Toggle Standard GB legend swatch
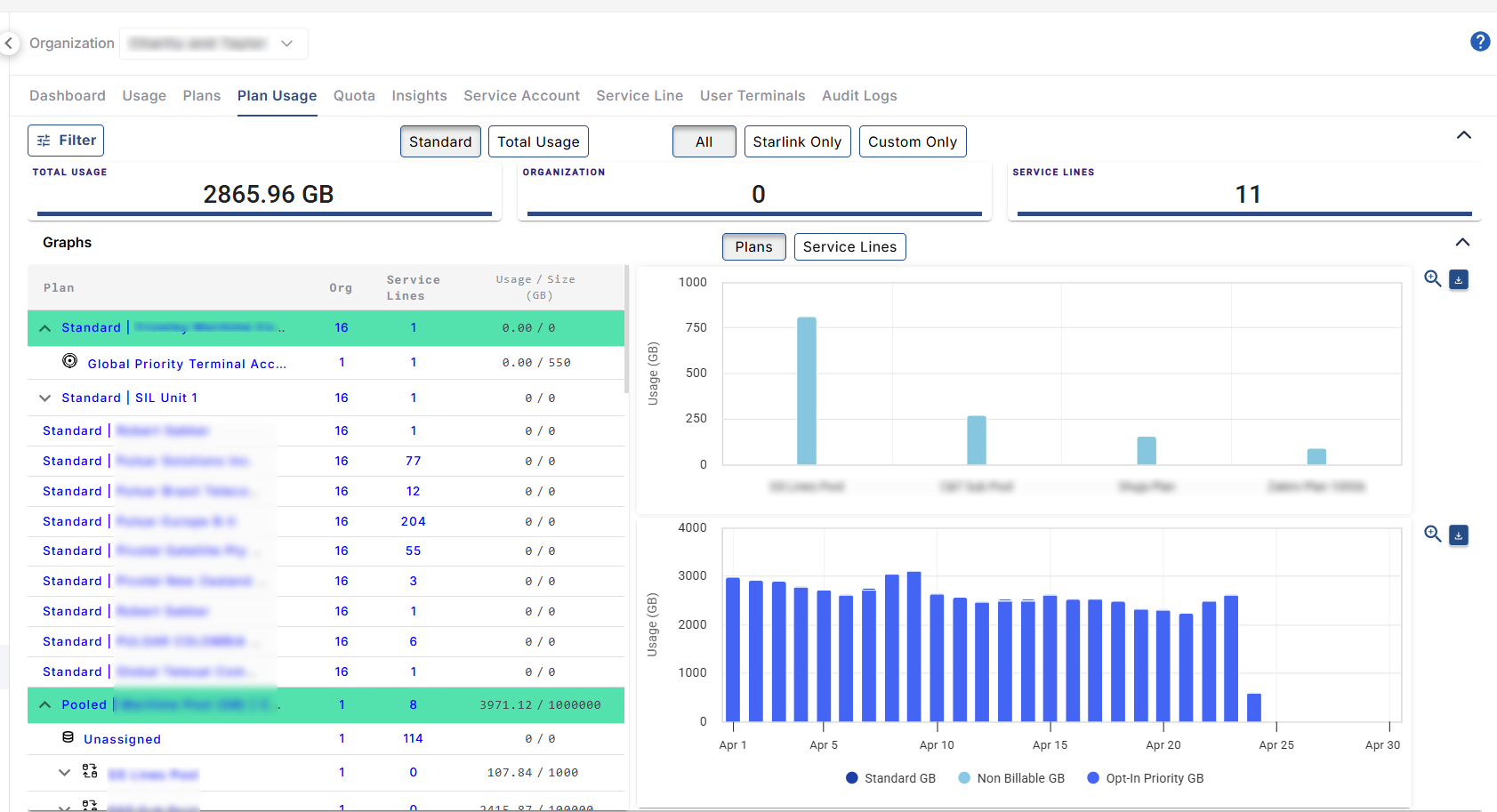Image resolution: width=1497 pixels, height=812 pixels. click(x=852, y=778)
